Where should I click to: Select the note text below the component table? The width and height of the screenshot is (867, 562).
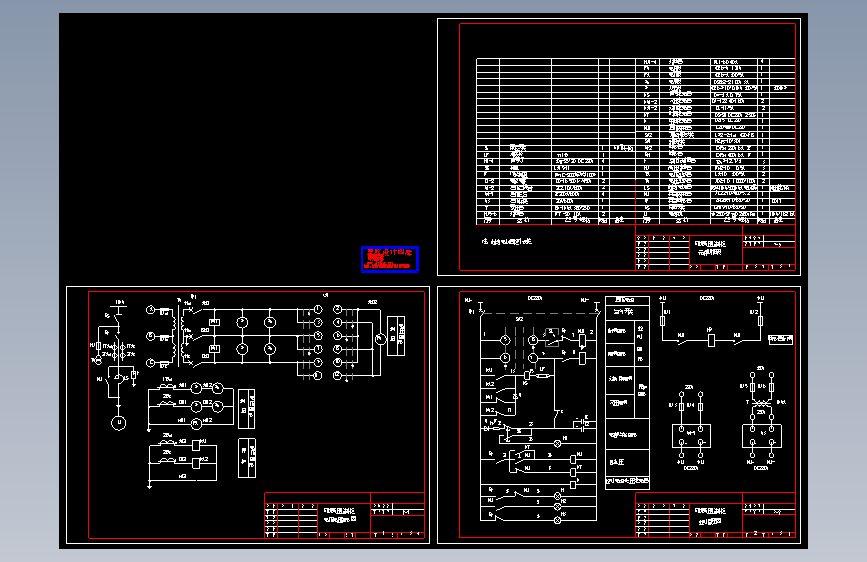click(506, 242)
